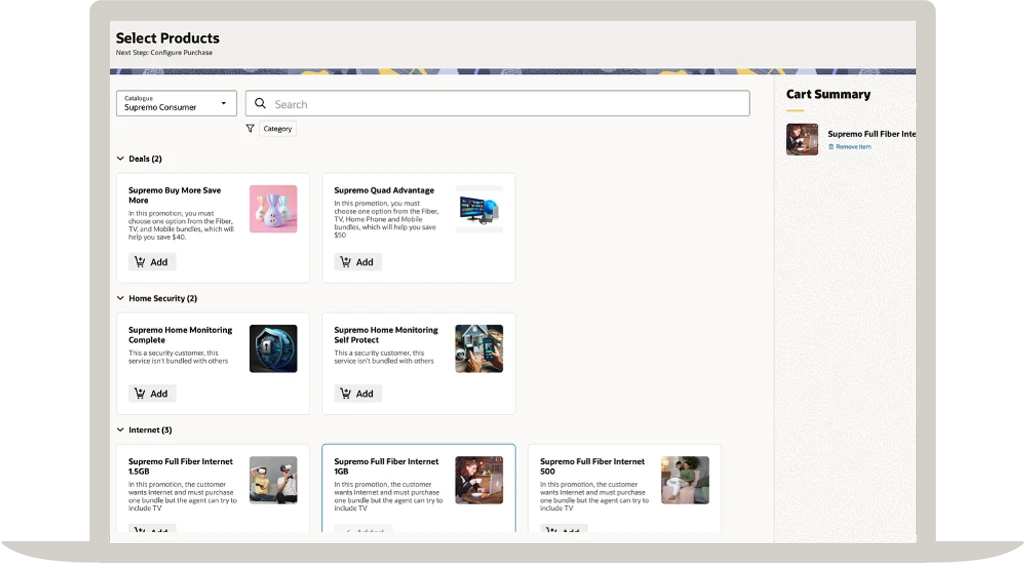The image size is (1024, 563).
Task: Open Full Fiber Internet 1.5GB image
Action: (x=273, y=480)
